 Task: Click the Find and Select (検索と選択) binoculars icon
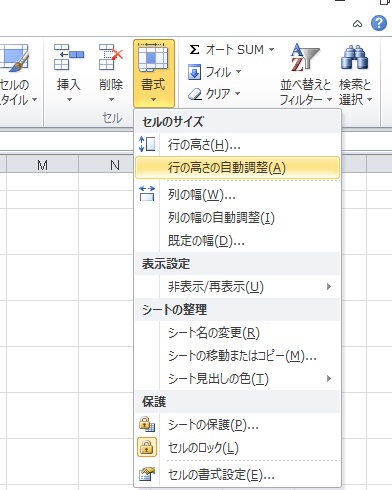point(355,57)
